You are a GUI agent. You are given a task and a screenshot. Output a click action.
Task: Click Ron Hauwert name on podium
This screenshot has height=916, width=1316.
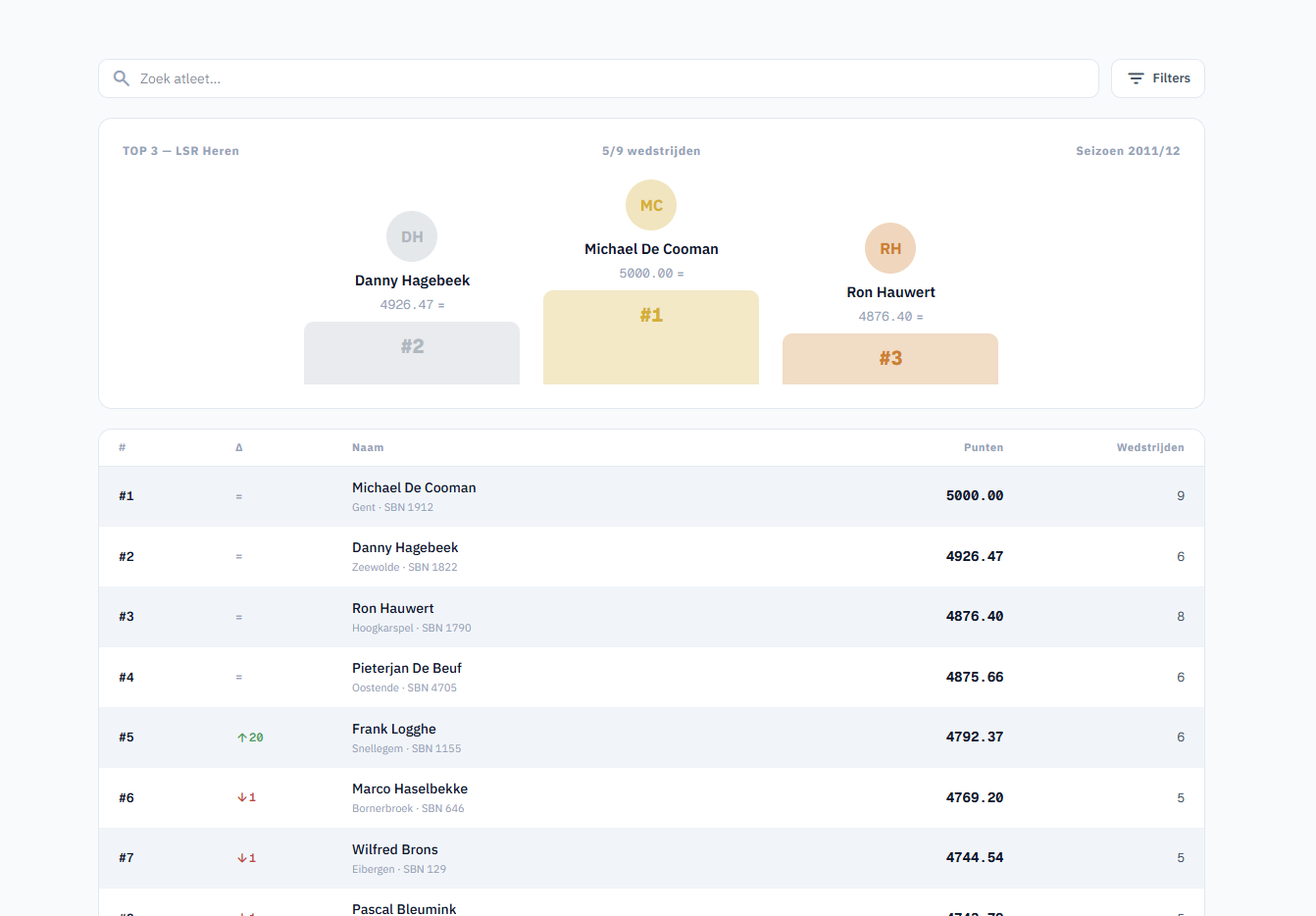(x=890, y=292)
